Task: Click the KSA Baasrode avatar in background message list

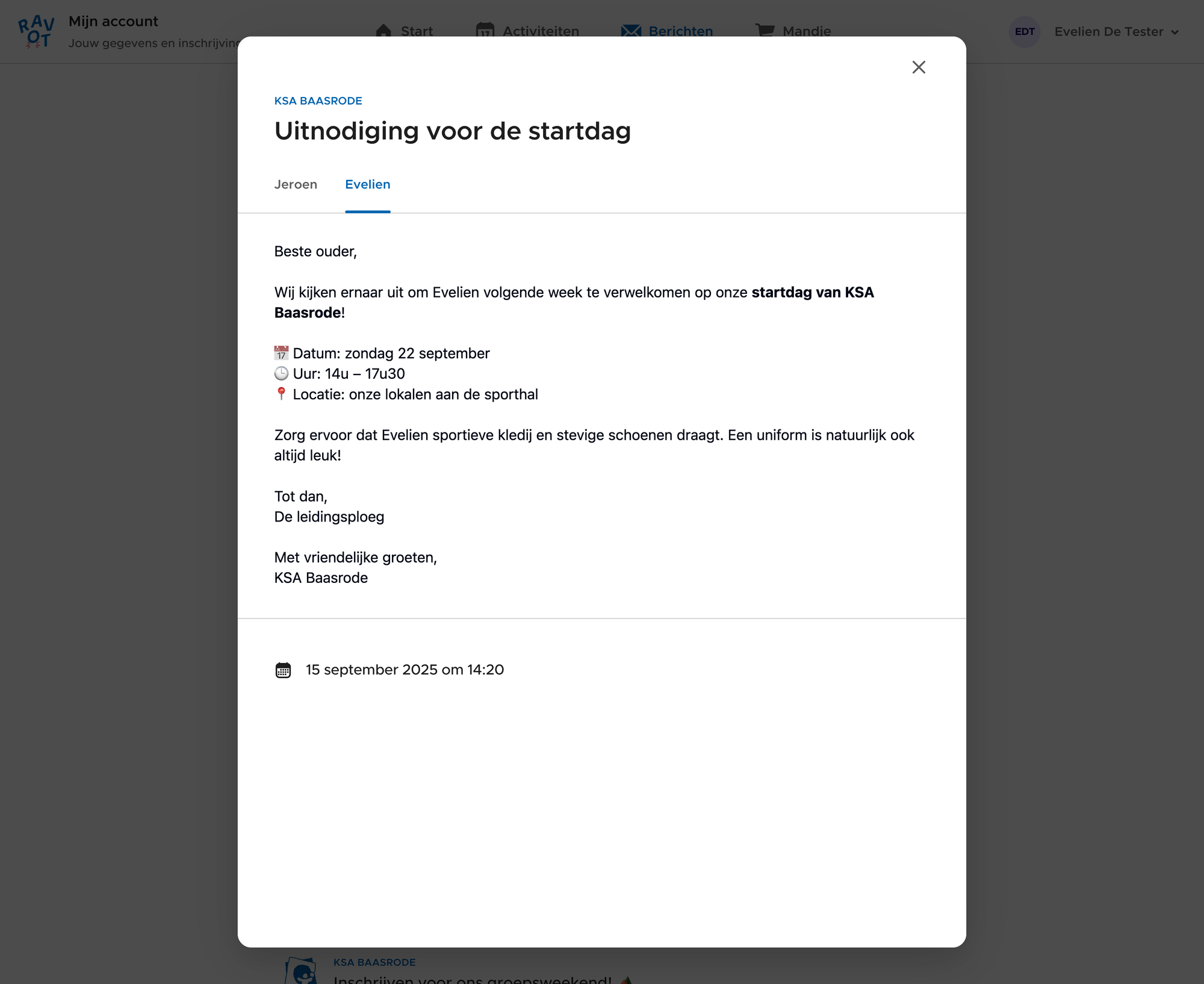Action: 301,971
